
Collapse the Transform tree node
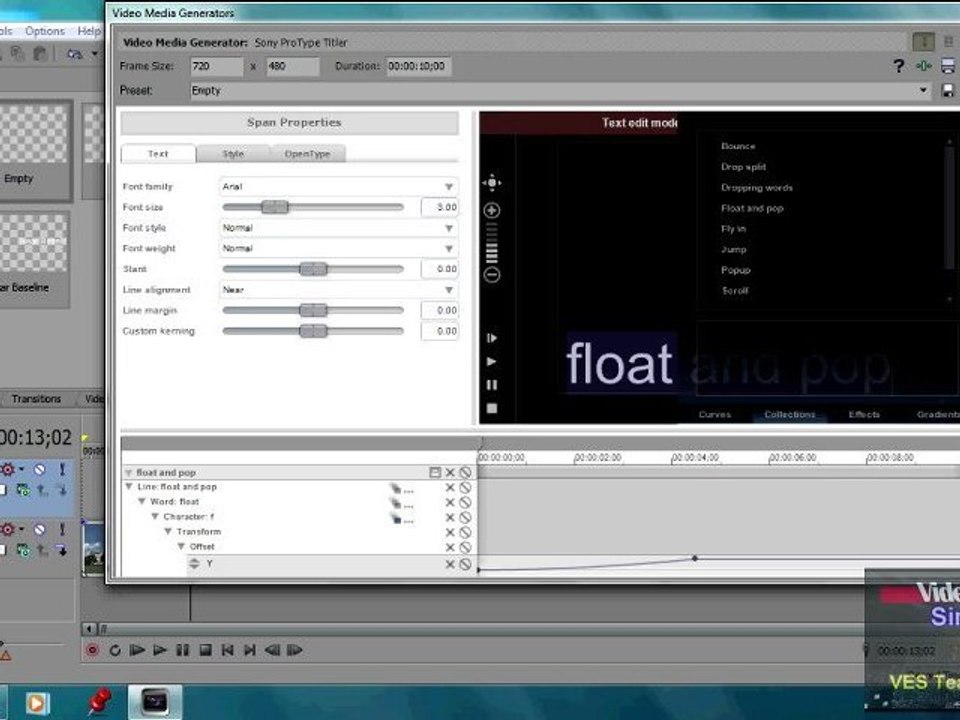168,531
